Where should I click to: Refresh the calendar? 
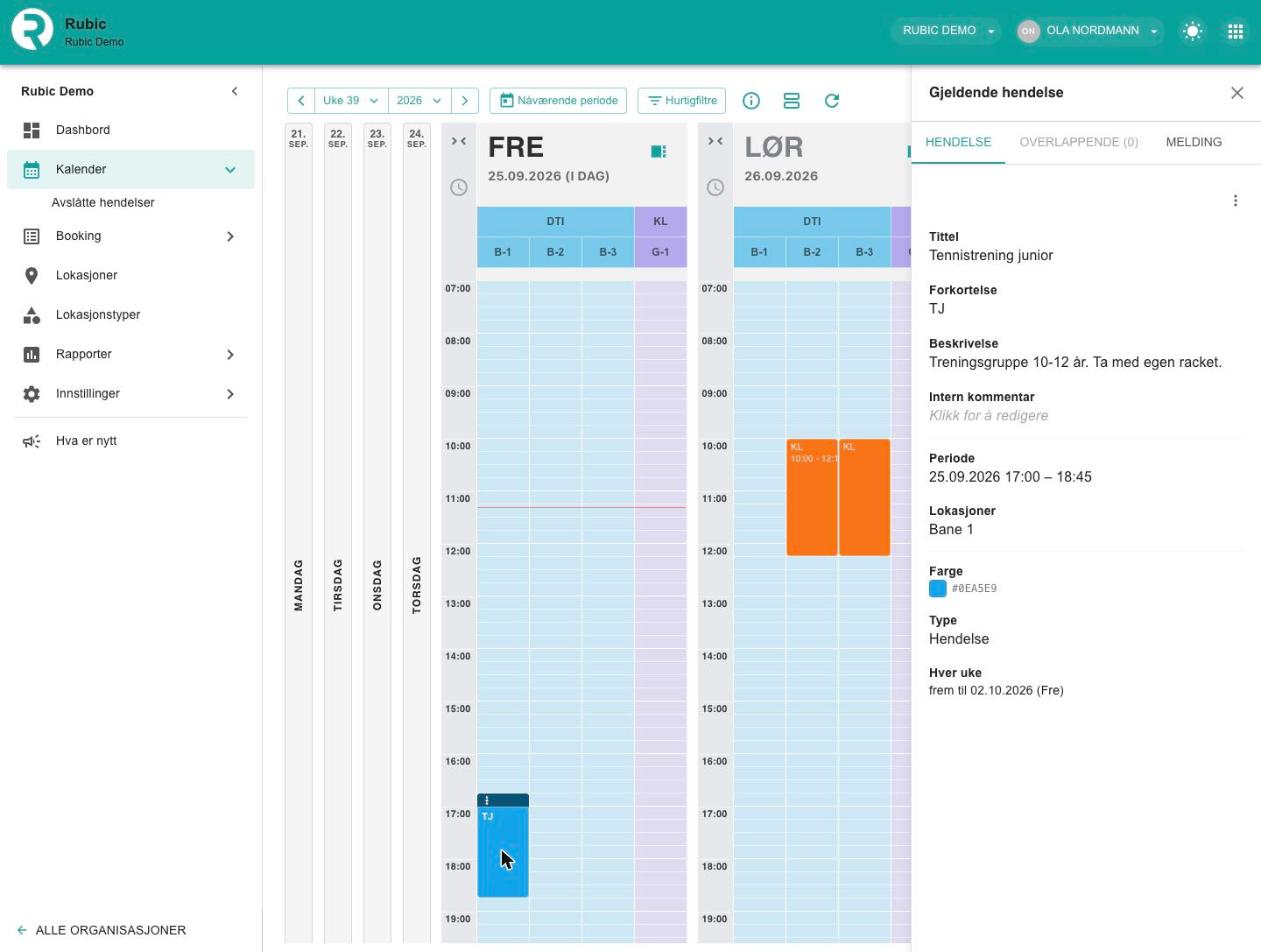[831, 101]
